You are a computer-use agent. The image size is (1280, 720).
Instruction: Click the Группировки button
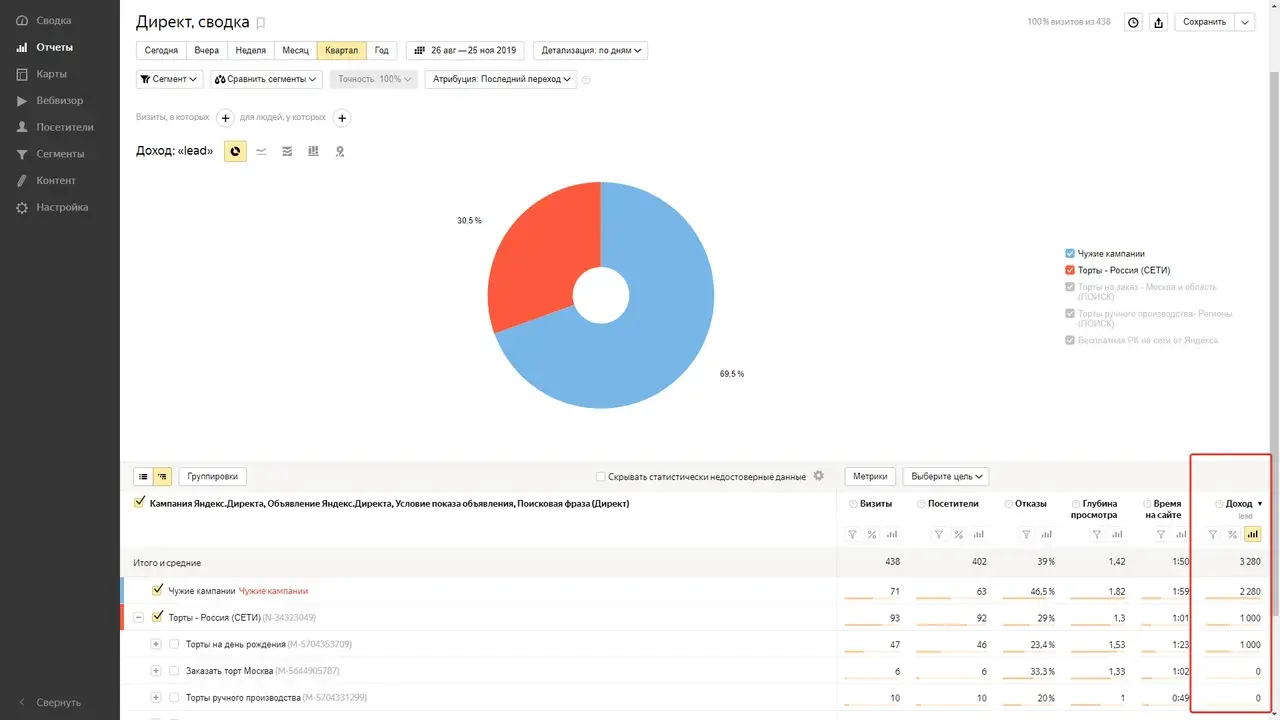pos(213,477)
